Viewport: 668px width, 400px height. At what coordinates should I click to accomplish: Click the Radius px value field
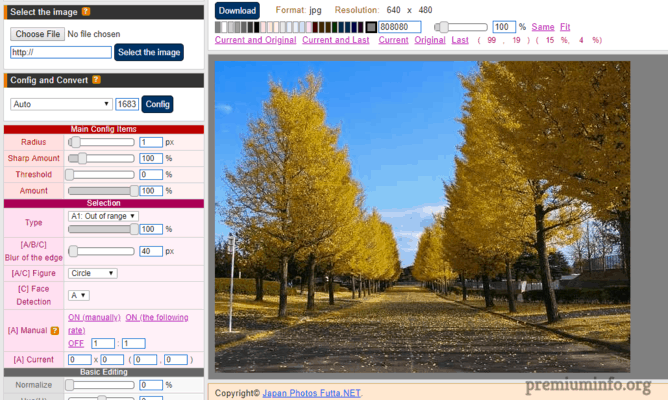tap(151, 142)
